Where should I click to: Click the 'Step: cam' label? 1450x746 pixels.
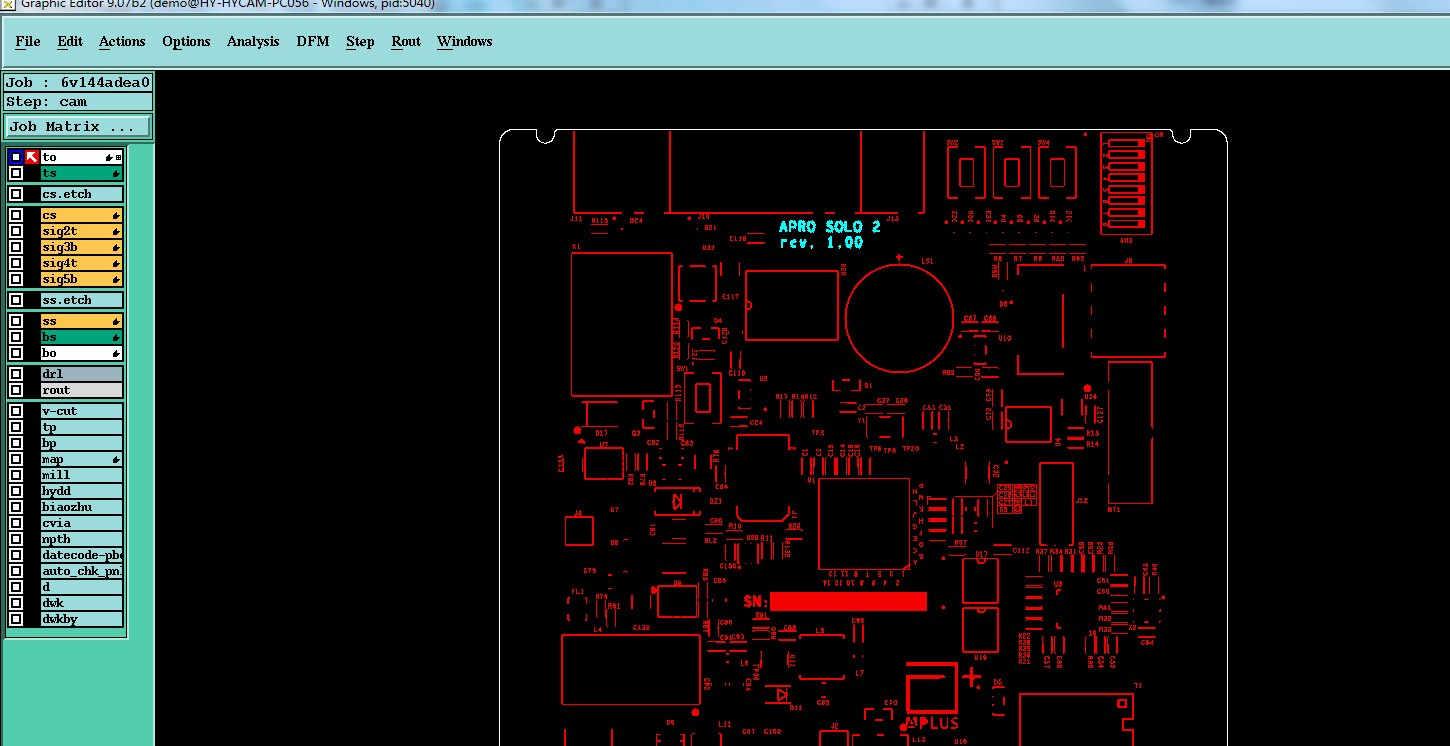[78, 102]
